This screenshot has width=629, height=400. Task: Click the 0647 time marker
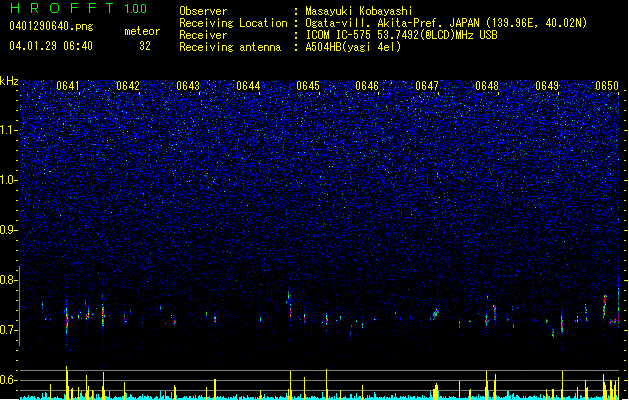click(427, 86)
